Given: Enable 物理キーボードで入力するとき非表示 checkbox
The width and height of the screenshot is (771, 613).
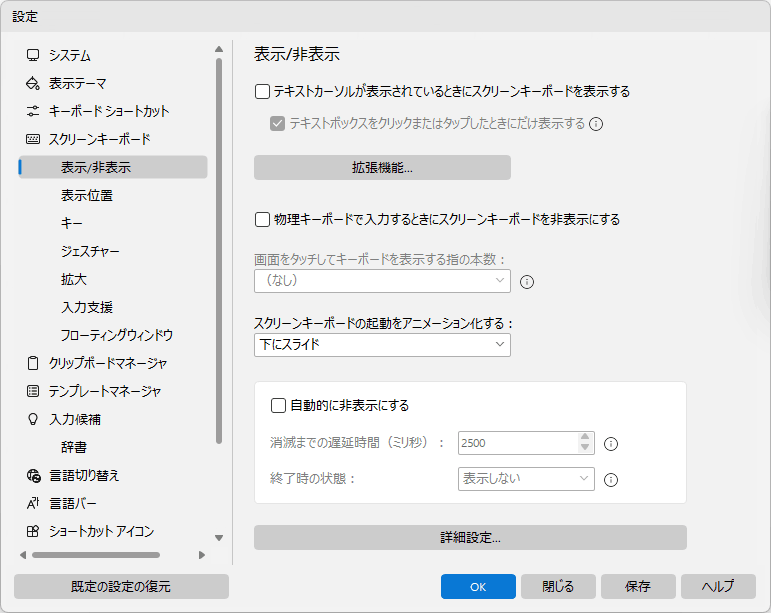Looking at the screenshot, I should click(263, 219).
